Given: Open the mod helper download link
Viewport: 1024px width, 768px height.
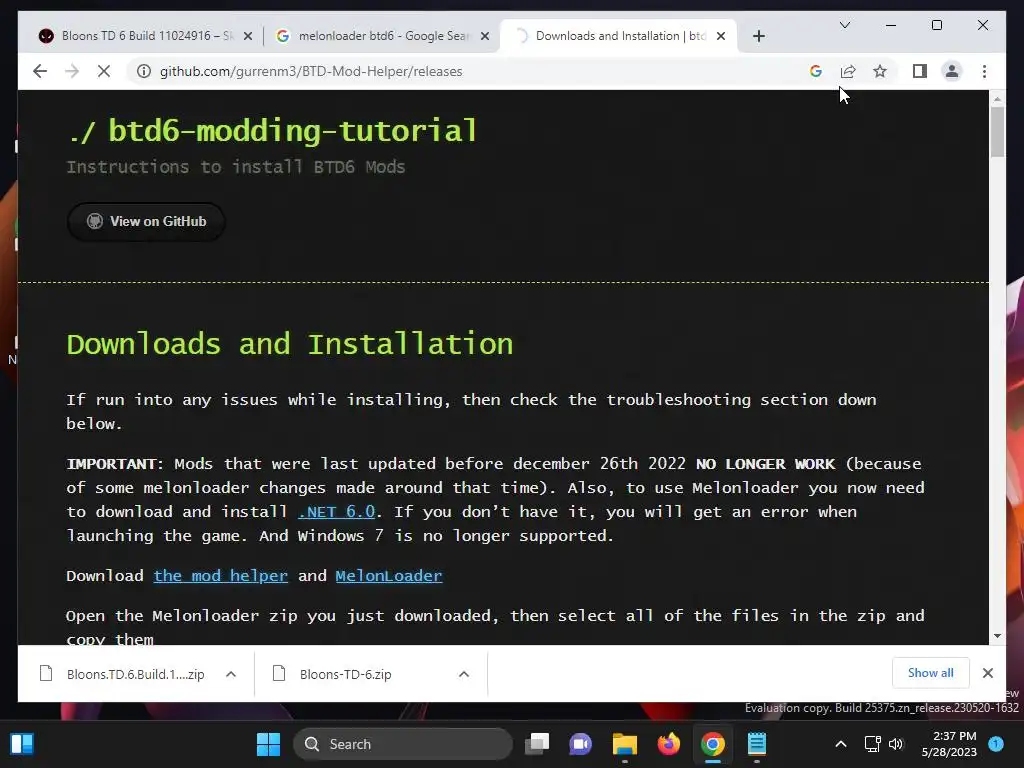Looking at the screenshot, I should [x=220, y=575].
